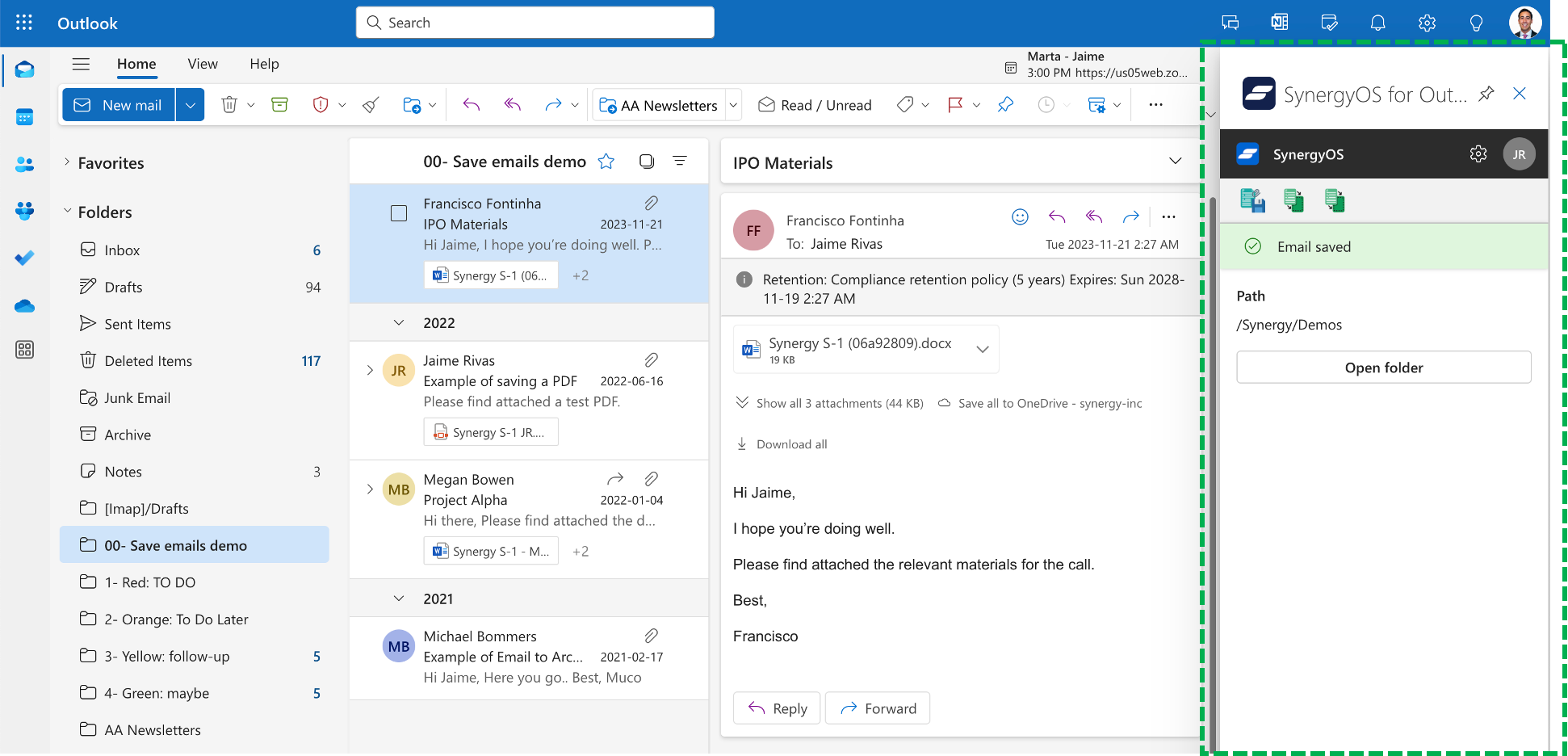Image resolution: width=1568 pixels, height=756 pixels.
Task: Open More apps grid icon
Action: (x=24, y=350)
